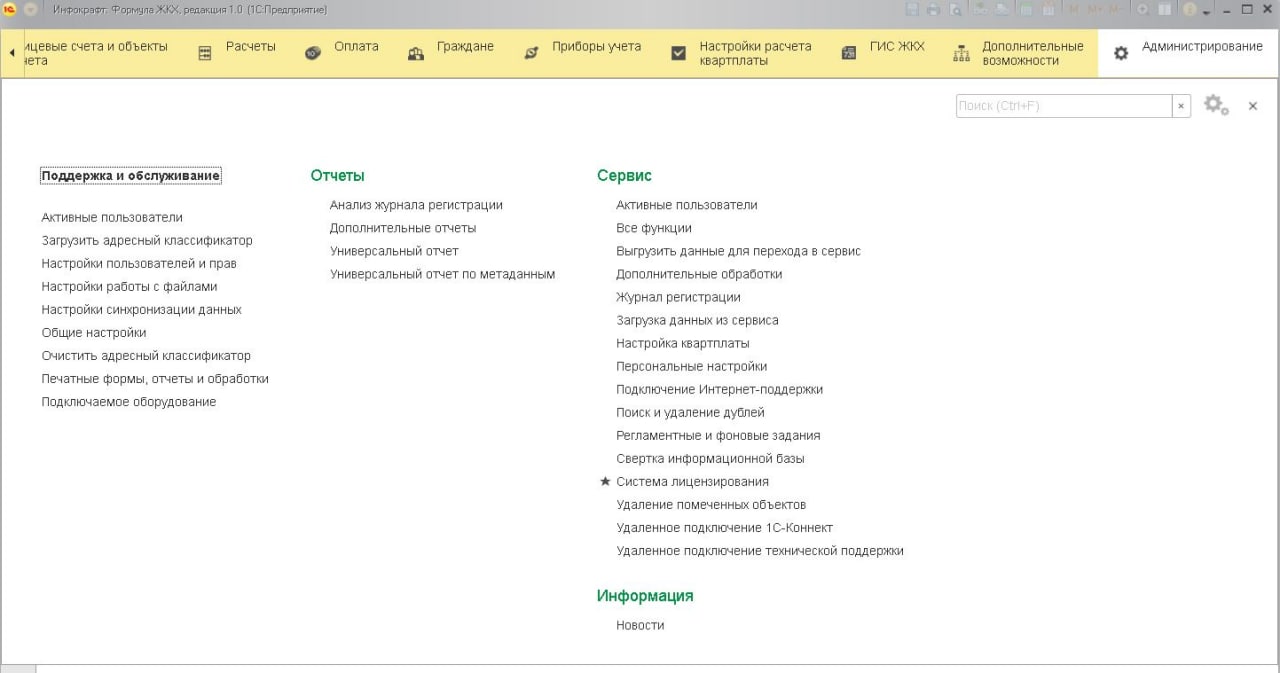This screenshot has width=1280, height=673.
Task: Open the plain Универсальный отчет link
Action: [x=394, y=251]
